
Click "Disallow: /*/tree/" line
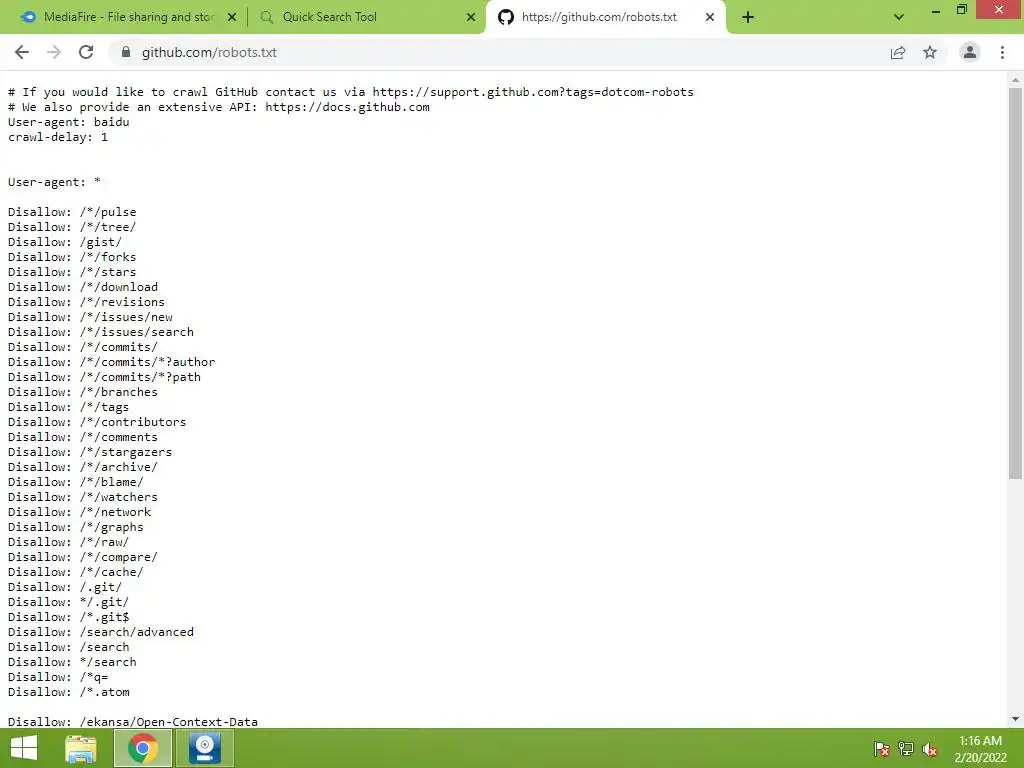[72, 227]
